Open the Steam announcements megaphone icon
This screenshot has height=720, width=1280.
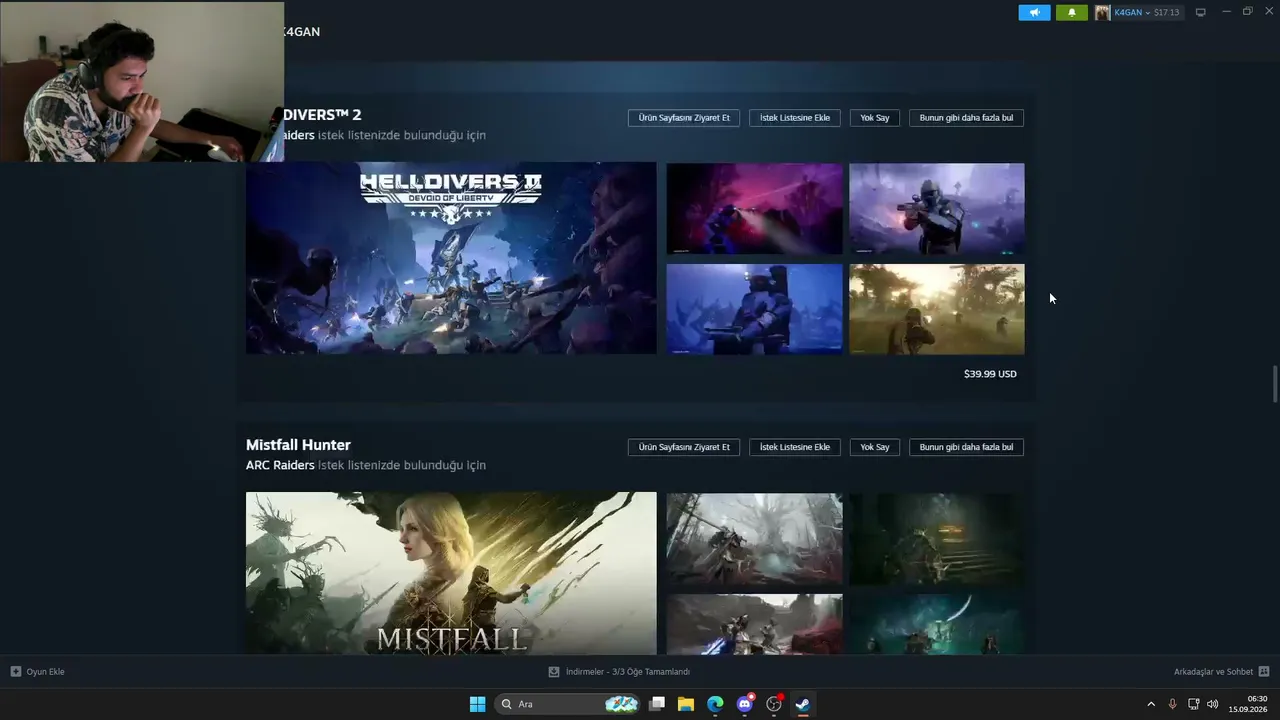[x=1034, y=12]
